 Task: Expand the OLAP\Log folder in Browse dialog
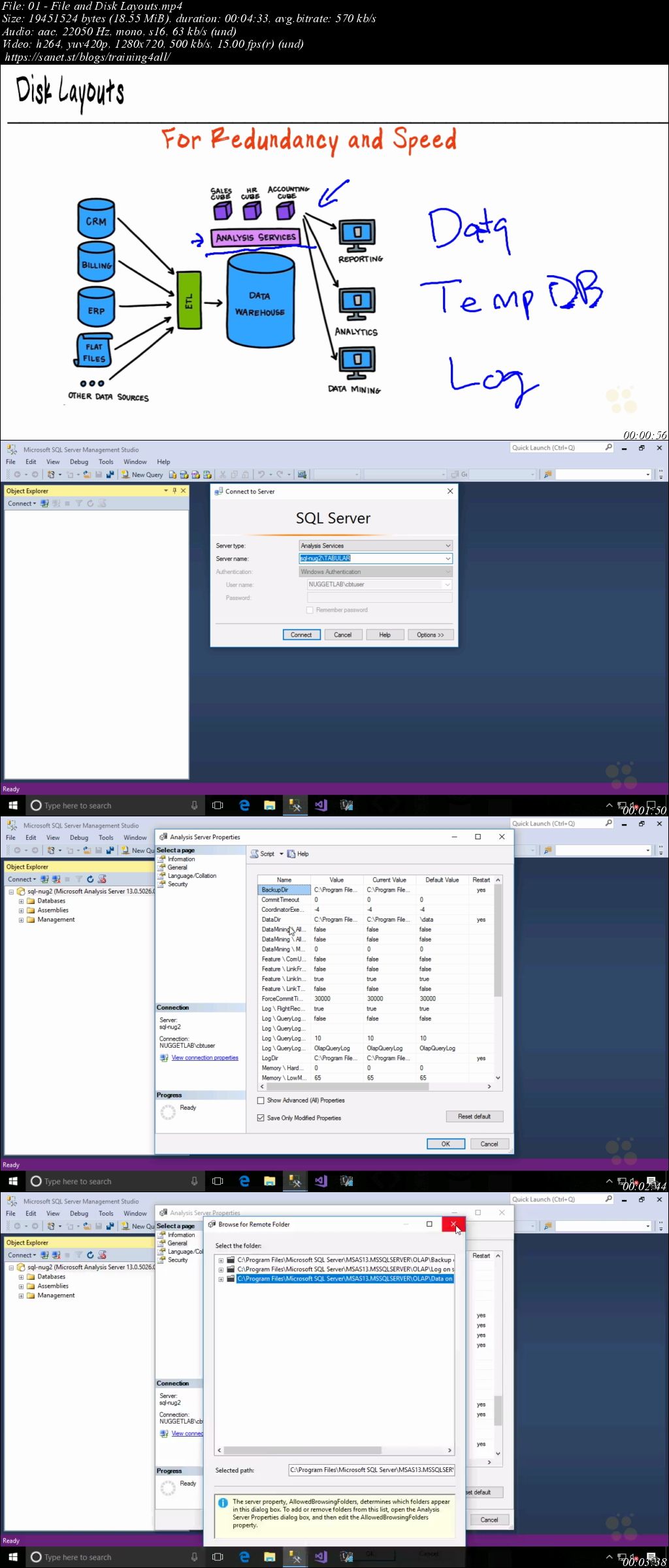tap(221, 1269)
